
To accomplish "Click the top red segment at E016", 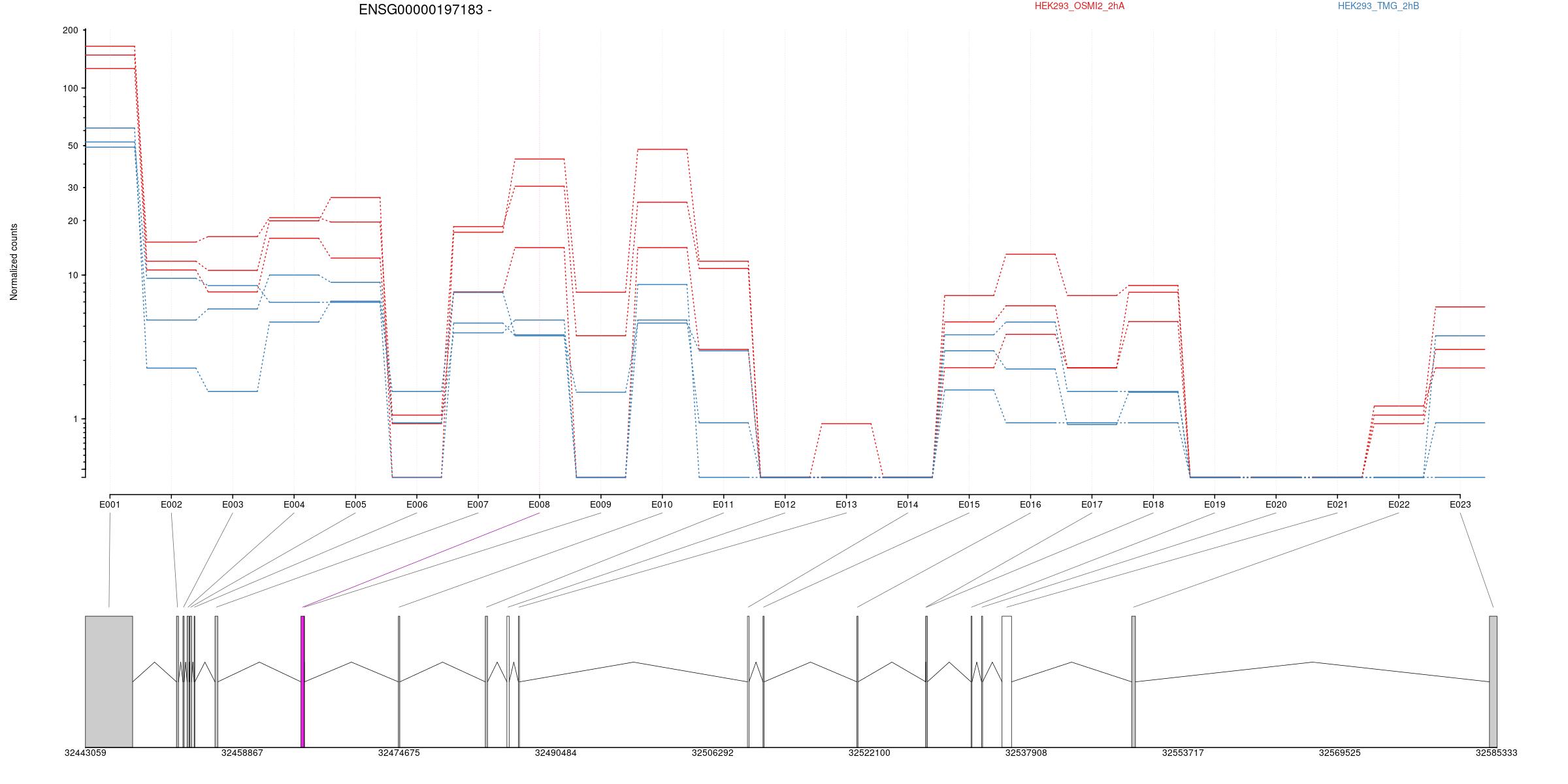I will [x=1030, y=254].
